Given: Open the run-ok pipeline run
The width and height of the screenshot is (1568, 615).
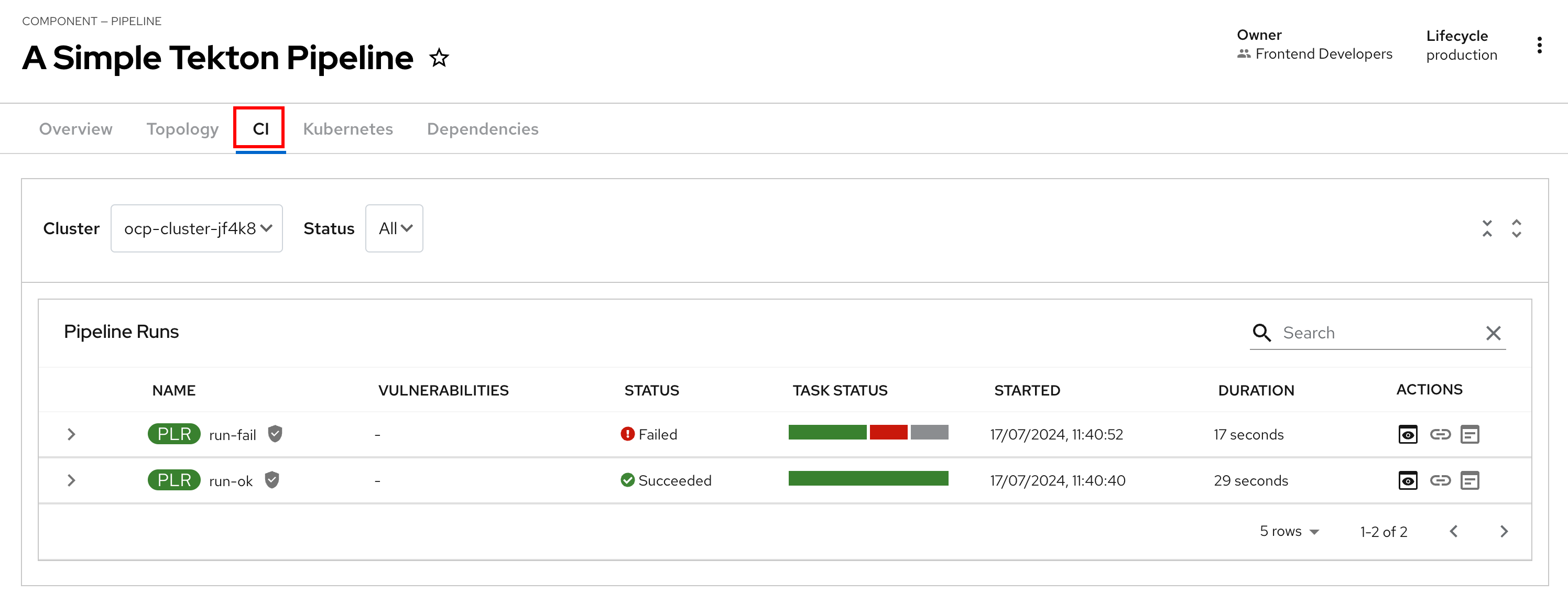Looking at the screenshot, I should [230, 481].
